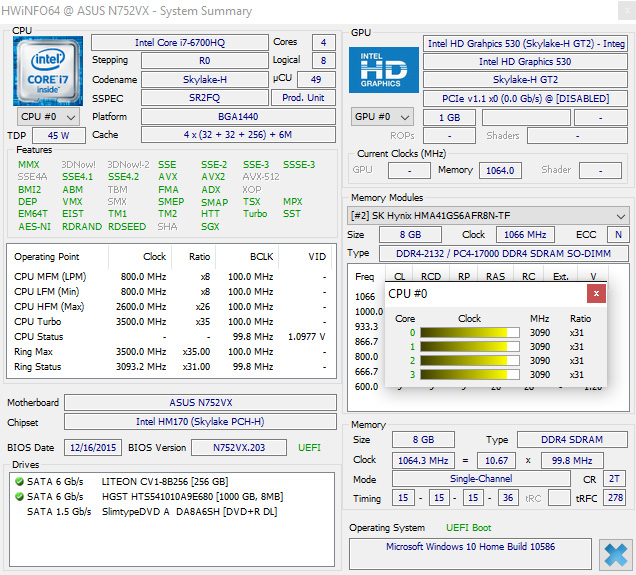Click the N752VX.203 BIOS version field
Screen dimensions: 636x575
(239, 448)
